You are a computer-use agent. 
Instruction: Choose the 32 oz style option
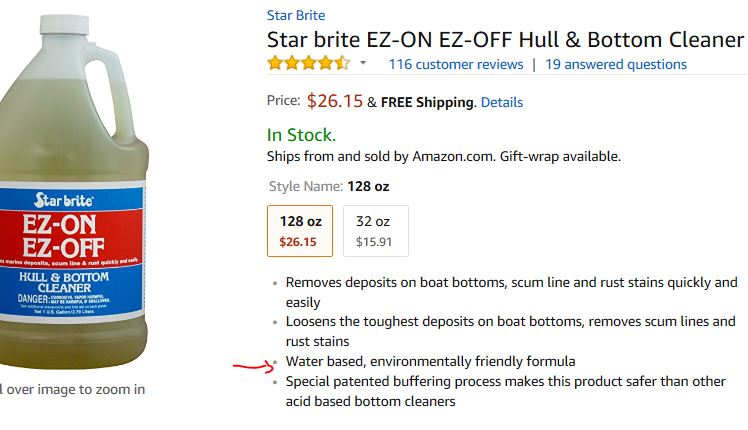(x=376, y=231)
